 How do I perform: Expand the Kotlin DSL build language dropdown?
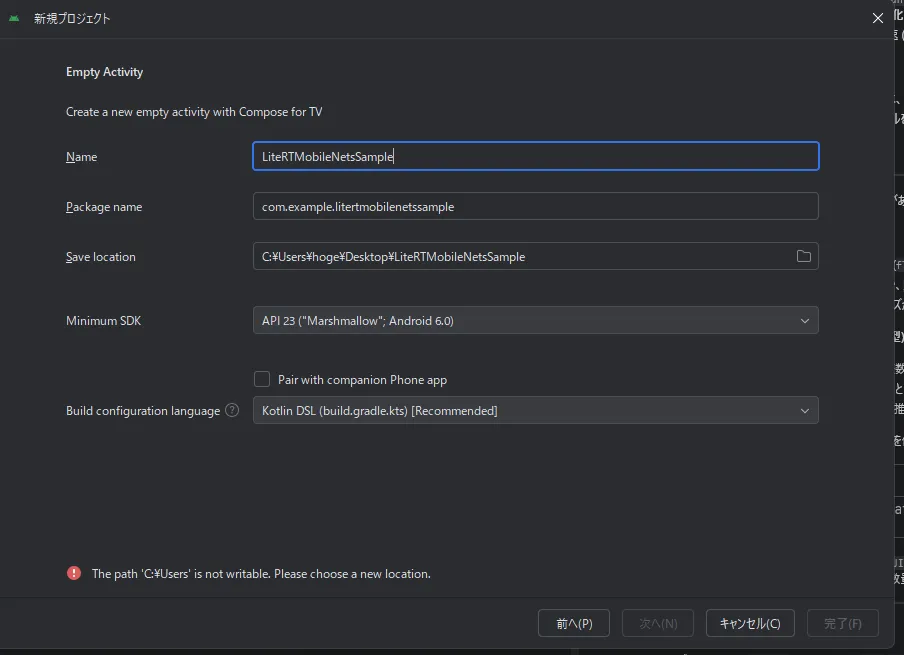tap(535, 410)
